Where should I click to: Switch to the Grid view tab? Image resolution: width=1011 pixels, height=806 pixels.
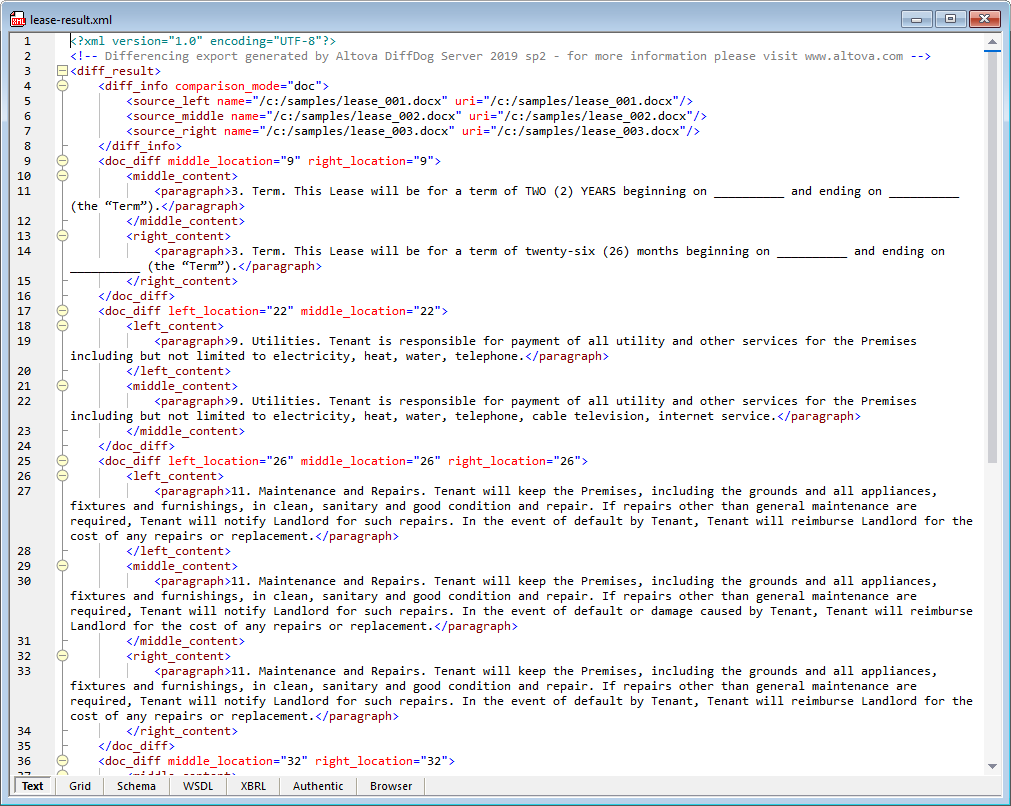coord(79,786)
